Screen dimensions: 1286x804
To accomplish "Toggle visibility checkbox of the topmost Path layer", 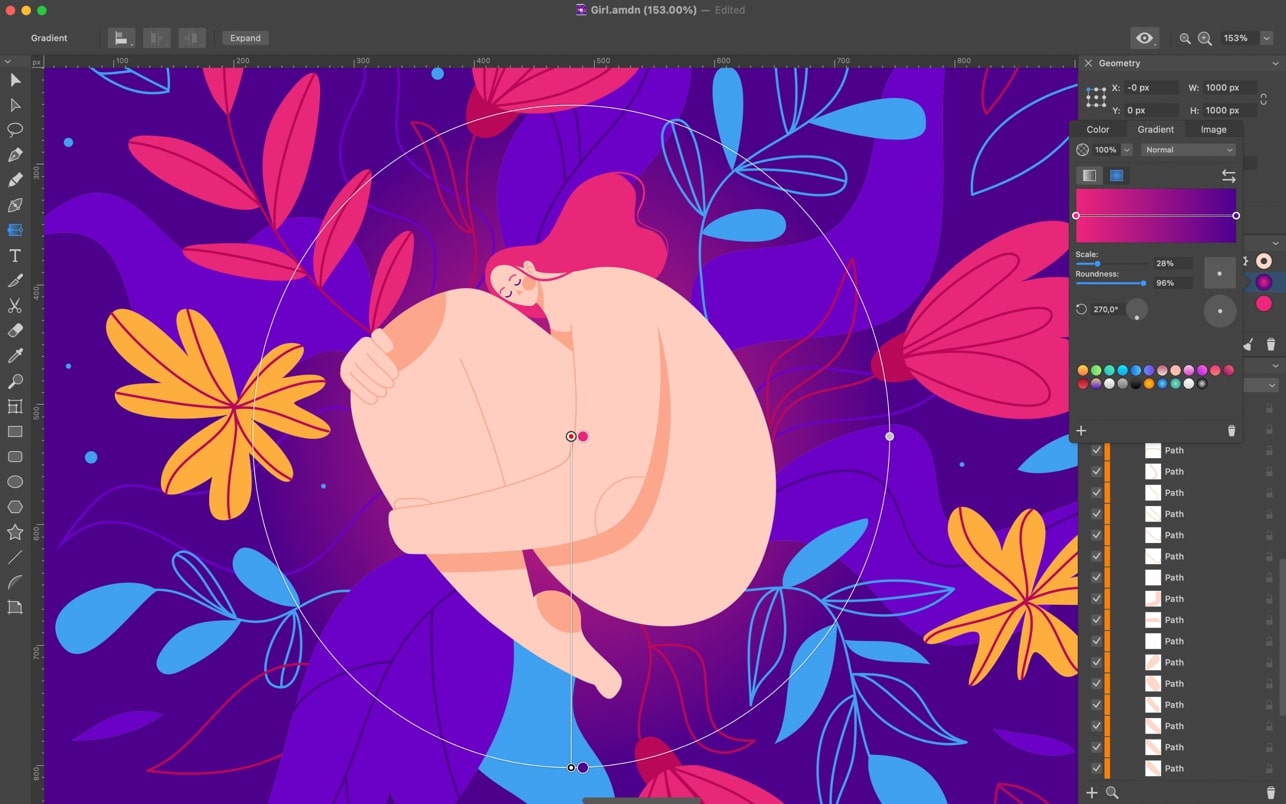I will [x=1097, y=451].
